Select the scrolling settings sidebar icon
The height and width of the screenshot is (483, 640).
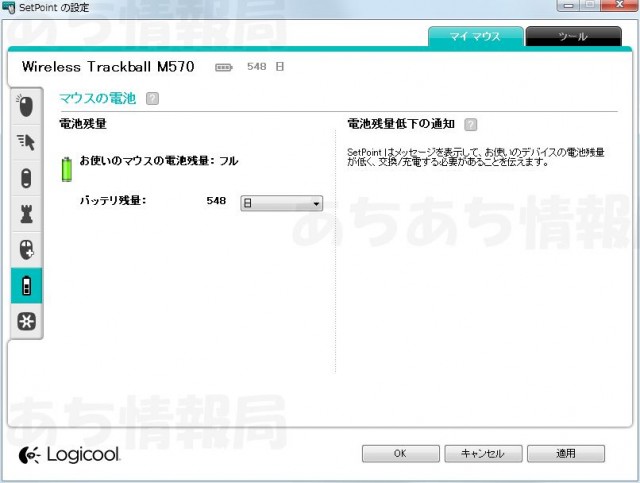click(25, 178)
